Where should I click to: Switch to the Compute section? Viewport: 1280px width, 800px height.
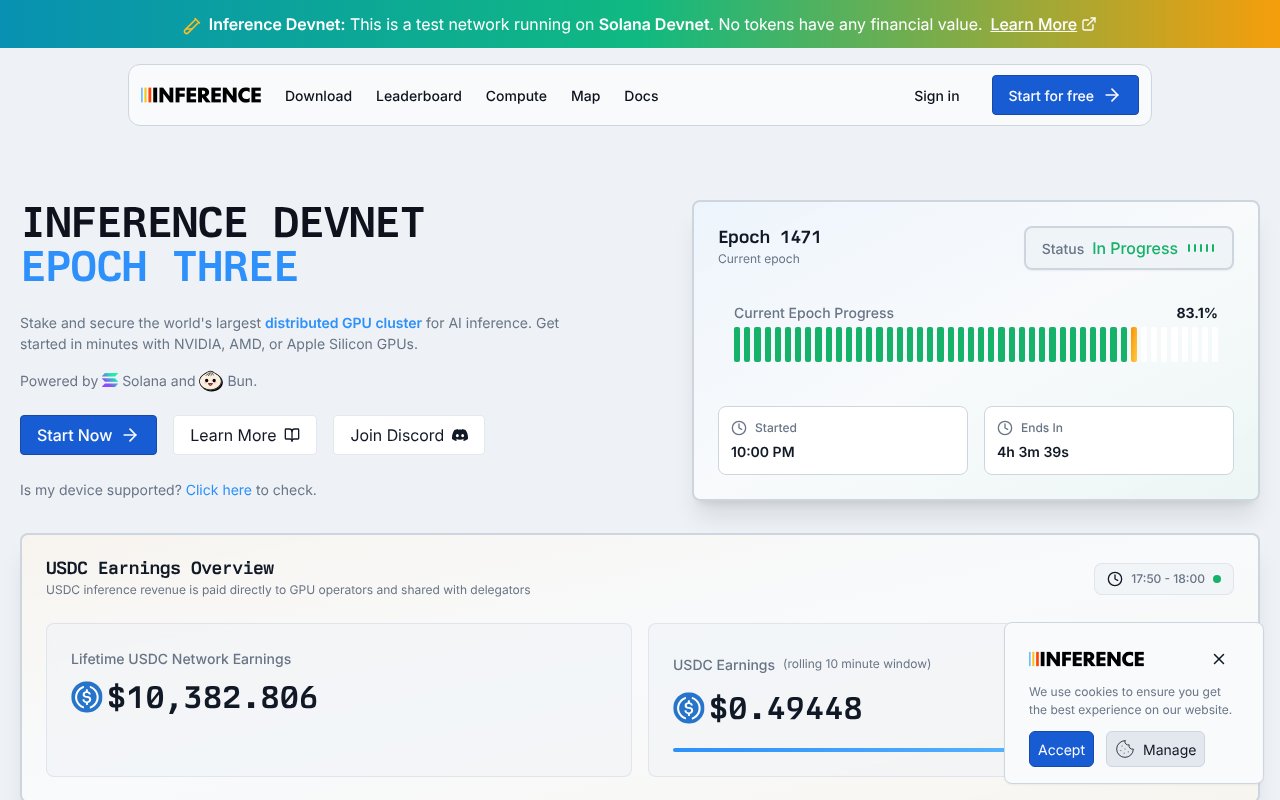tap(516, 96)
